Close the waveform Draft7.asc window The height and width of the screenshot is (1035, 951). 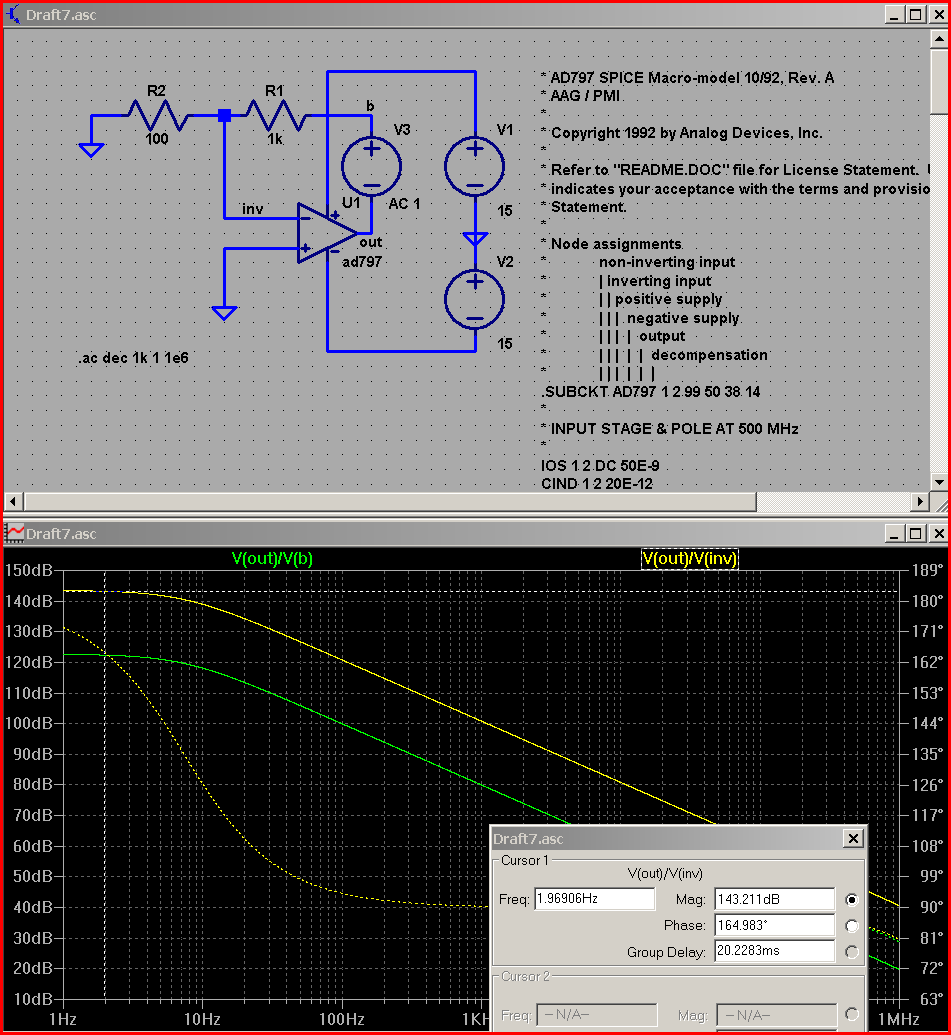(938, 533)
